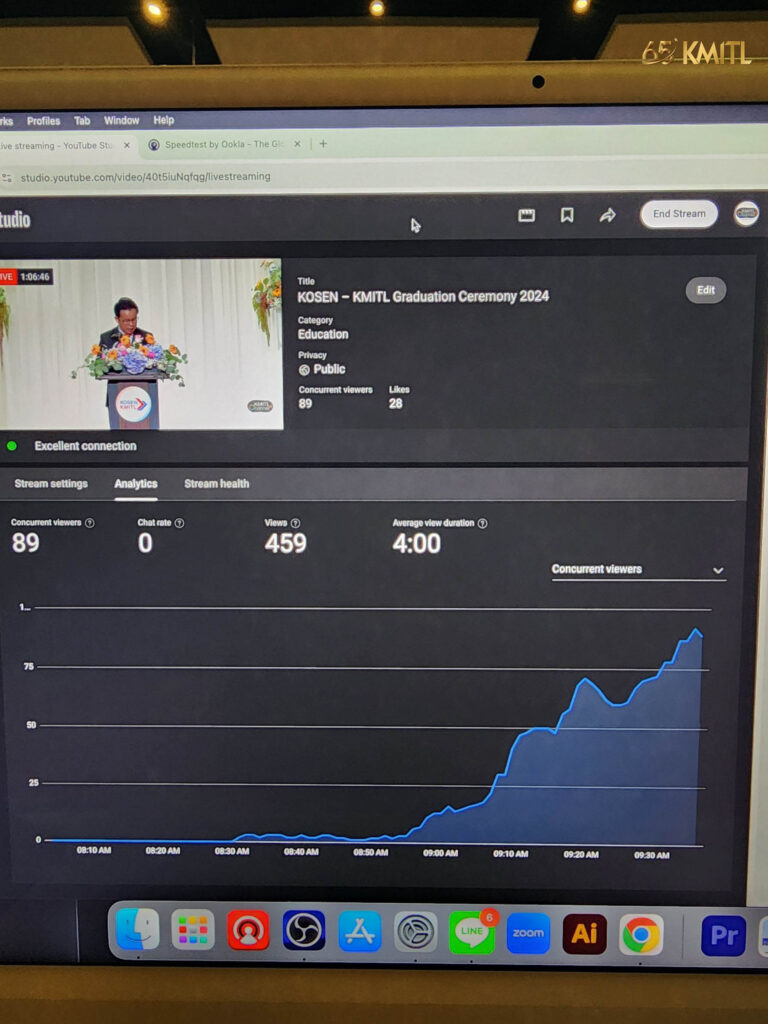This screenshot has height=1024, width=768.
Task: Select the Analytics tab
Action: (x=136, y=484)
